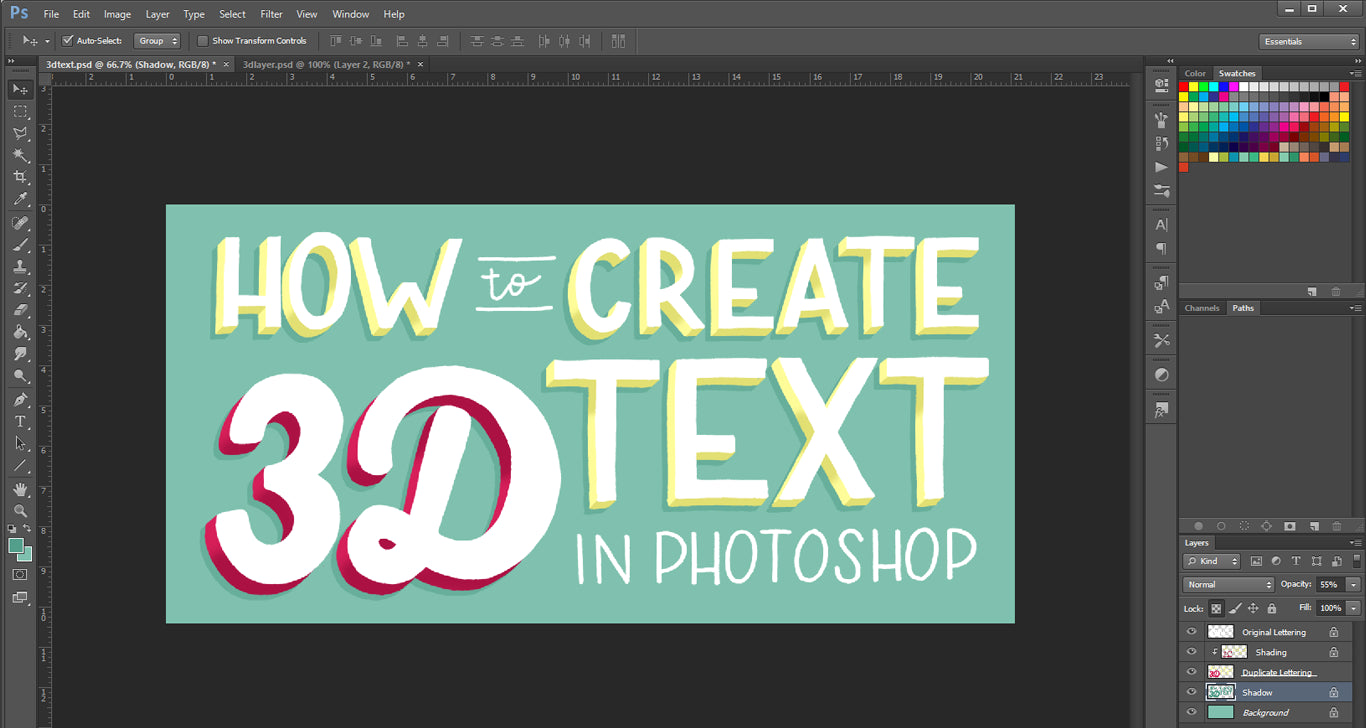Image resolution: width=1366 pixels, height=728 pixels.
Task: Select the Magic Wand tool
Action: click(x=20, y=155)
